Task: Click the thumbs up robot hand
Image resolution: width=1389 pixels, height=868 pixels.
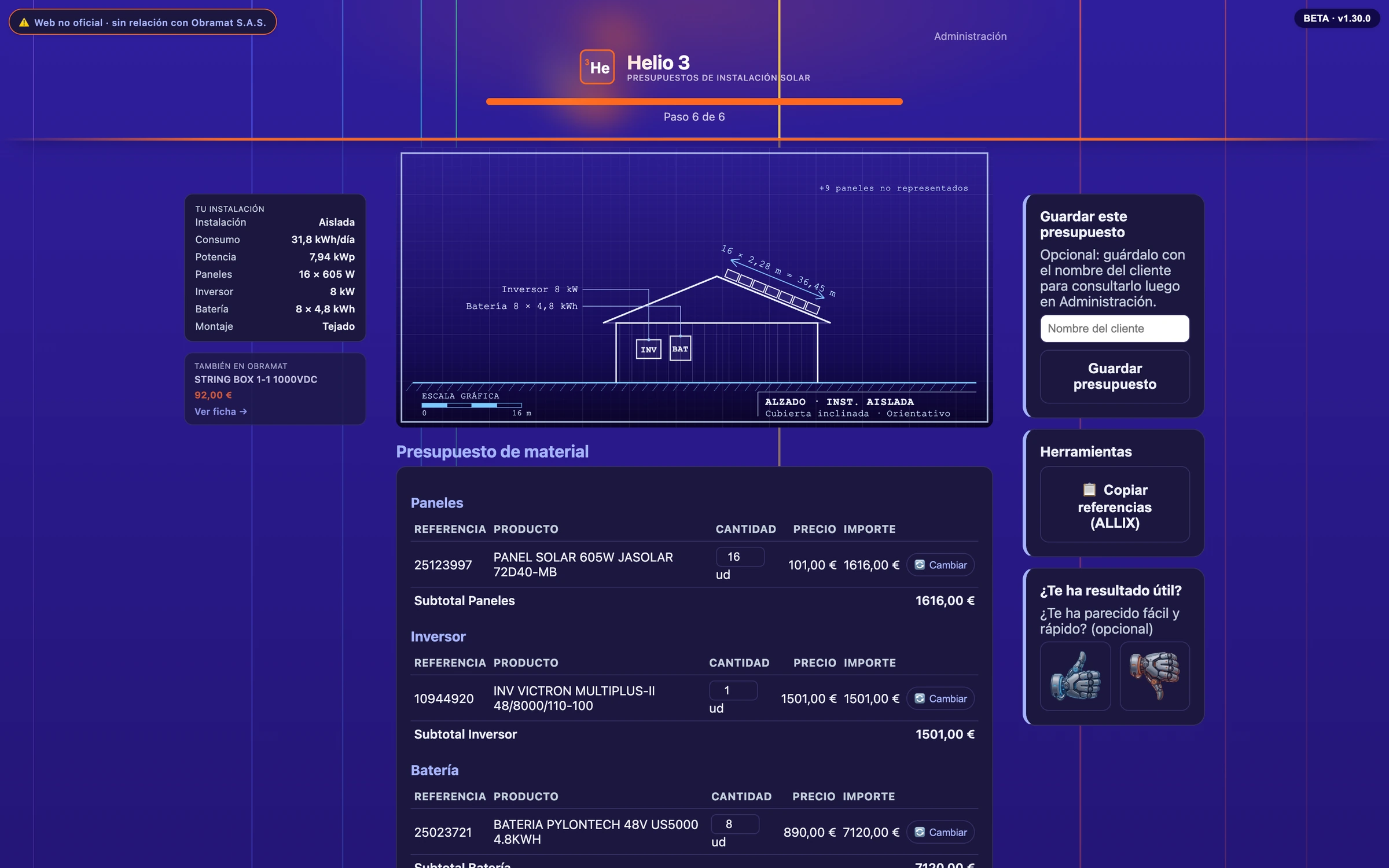Action: coord(1075,676)
